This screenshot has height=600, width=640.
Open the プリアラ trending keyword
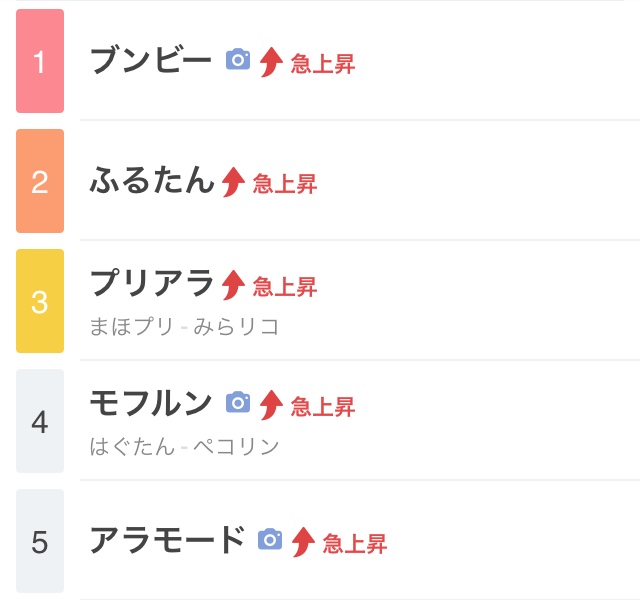(152, 284)
